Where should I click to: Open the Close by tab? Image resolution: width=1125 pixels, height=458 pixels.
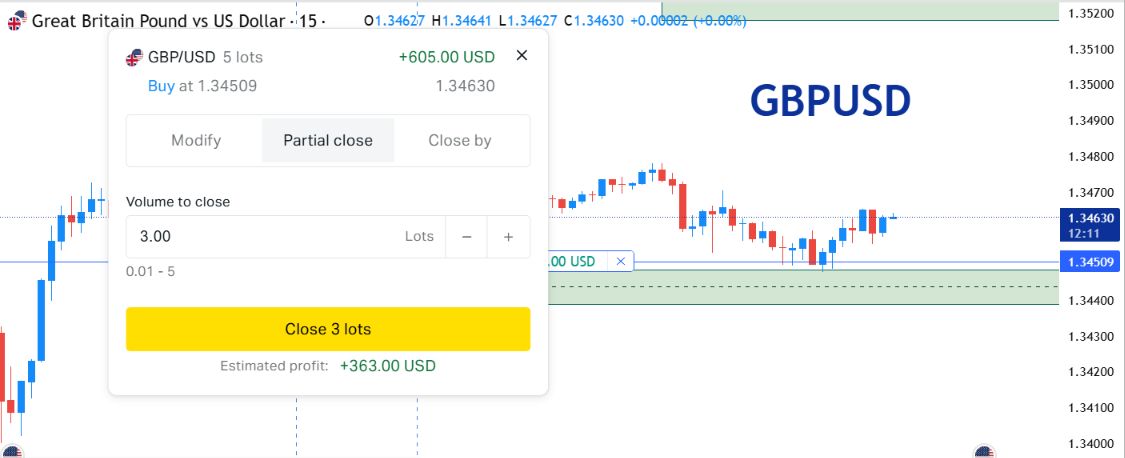tap(460, 140)
